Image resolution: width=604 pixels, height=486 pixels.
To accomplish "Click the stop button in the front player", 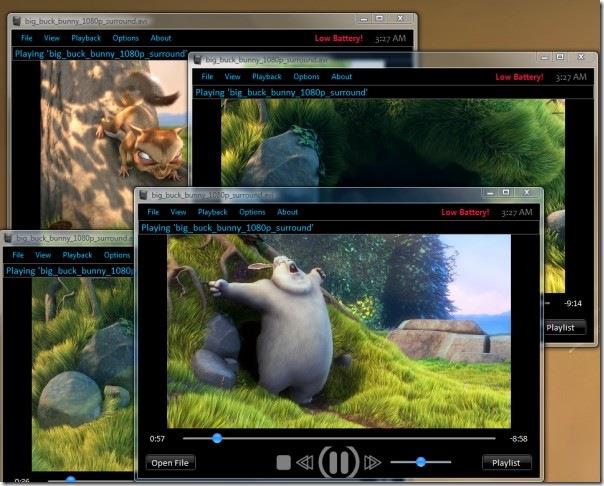I will click(x=283, y=462).
